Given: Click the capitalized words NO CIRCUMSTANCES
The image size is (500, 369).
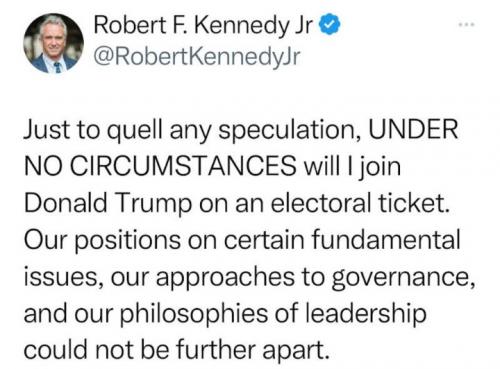Looking at the screenshot, I should point(160,166).
